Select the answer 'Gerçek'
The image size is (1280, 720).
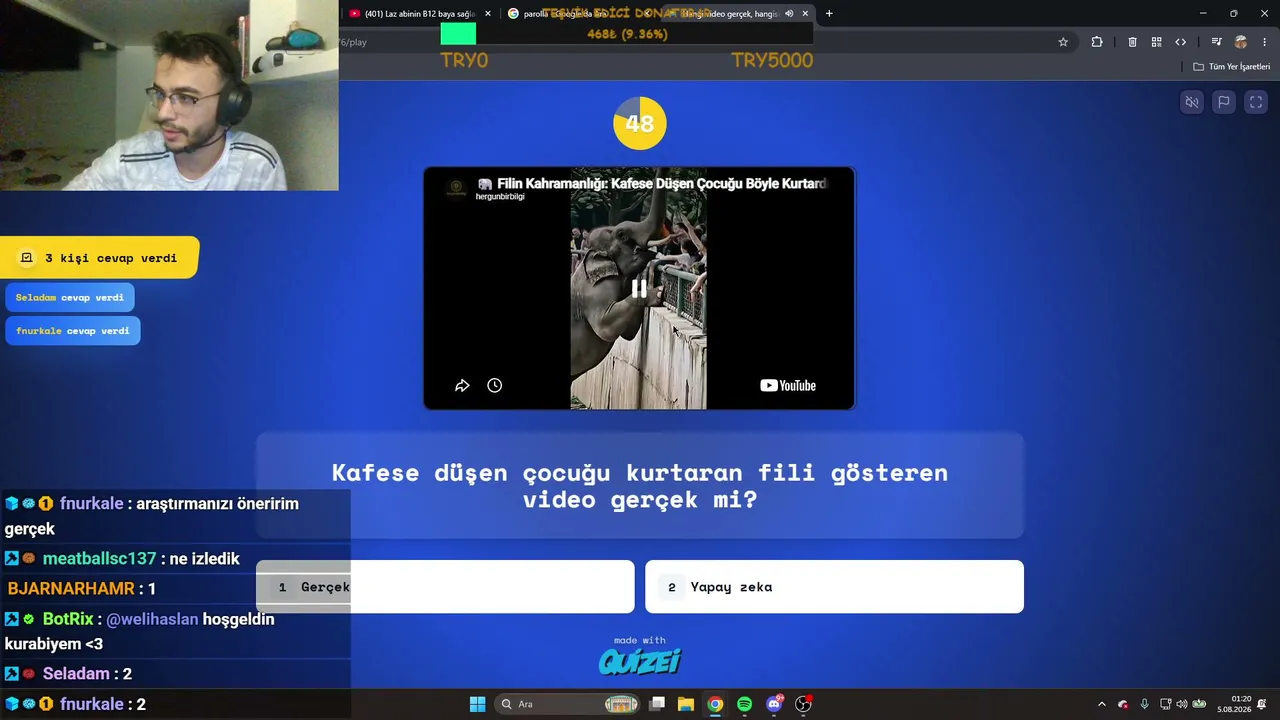[x=445, y=587]
